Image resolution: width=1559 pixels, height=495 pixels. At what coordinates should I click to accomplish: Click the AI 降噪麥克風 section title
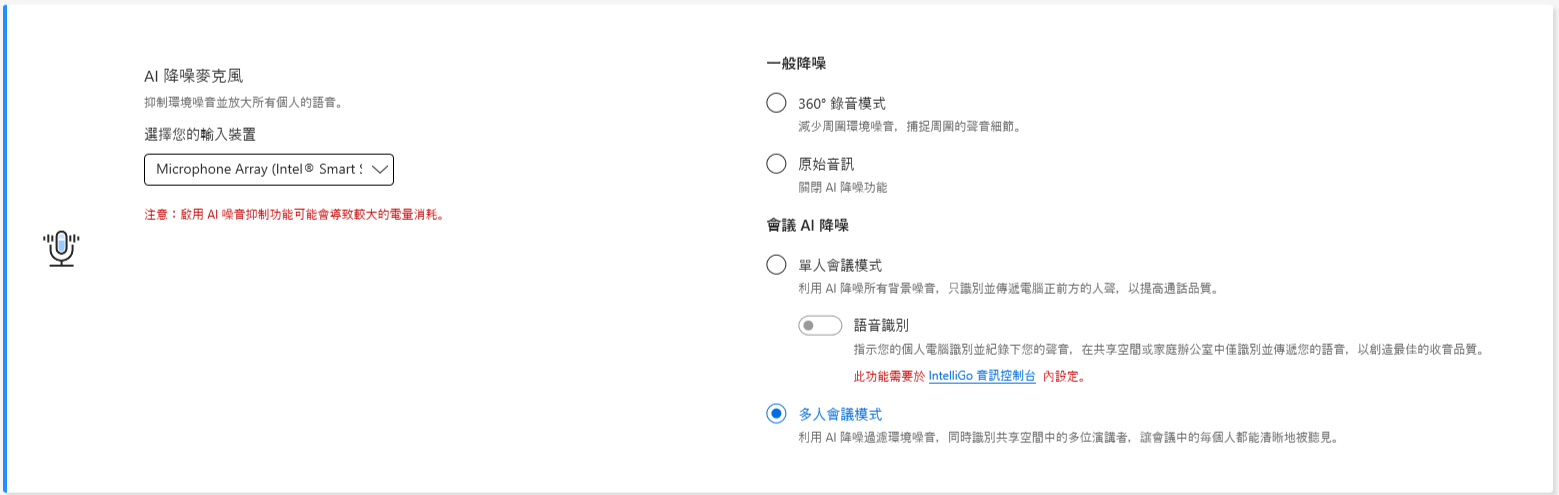[x=194, y=76]
